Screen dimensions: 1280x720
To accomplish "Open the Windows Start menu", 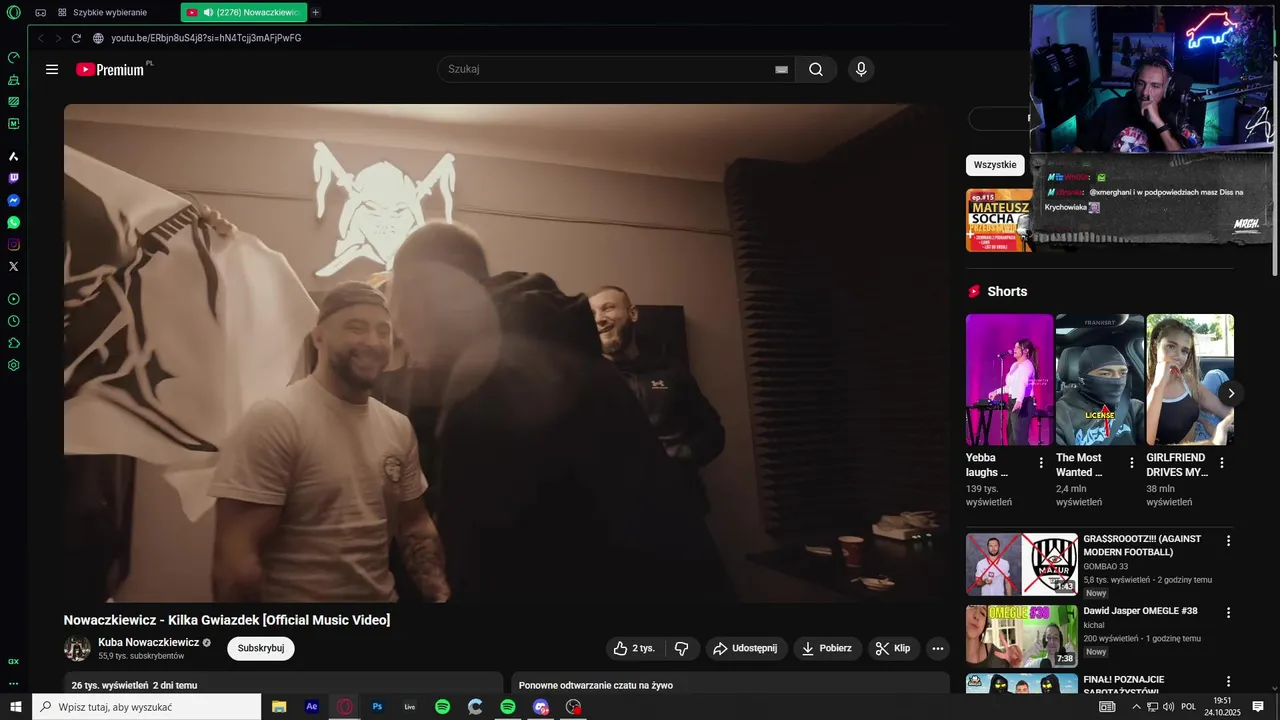I will [x=16, y=707].
